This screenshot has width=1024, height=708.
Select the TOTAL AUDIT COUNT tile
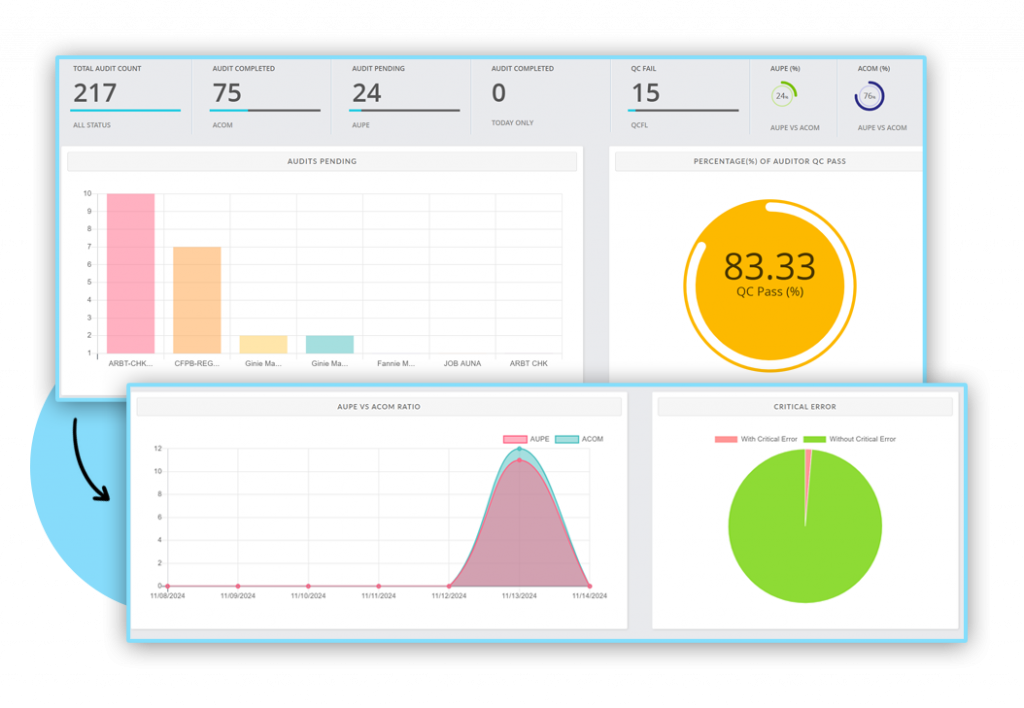[124, 96]
